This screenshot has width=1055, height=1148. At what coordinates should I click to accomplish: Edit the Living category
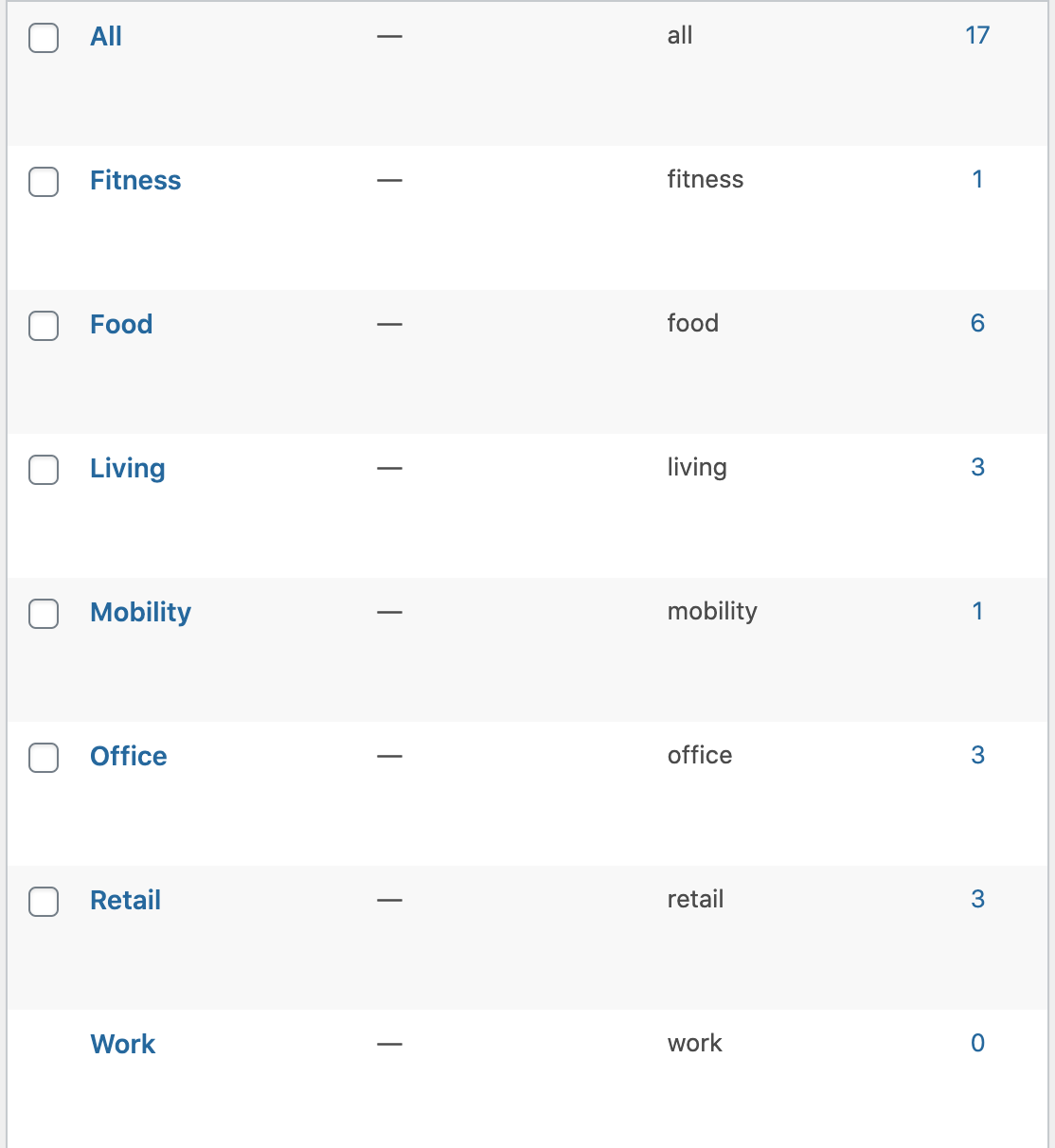[x=128, y=469]
